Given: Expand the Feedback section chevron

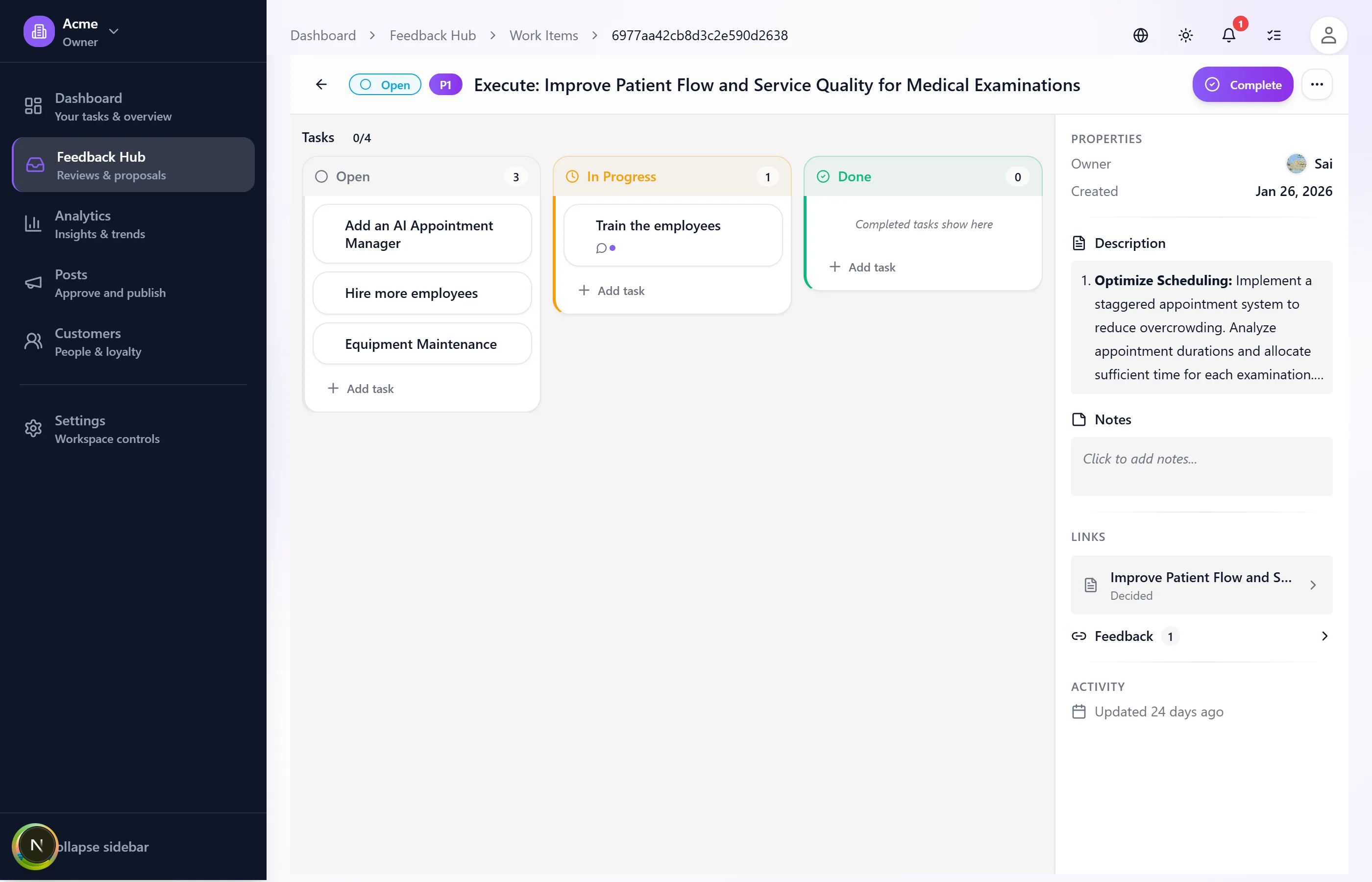Looking at the screenshot, I should coord(1324,636).
